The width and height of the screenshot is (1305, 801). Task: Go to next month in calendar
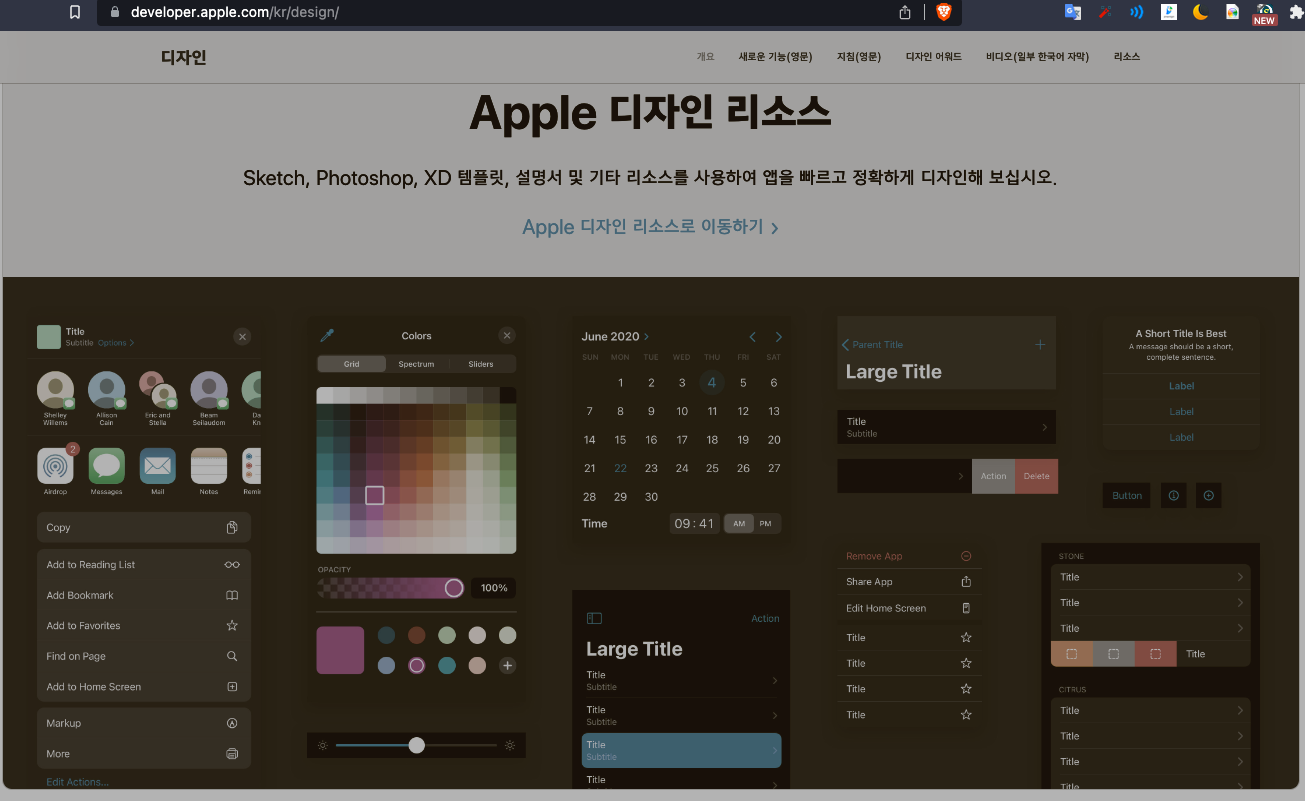779,337
